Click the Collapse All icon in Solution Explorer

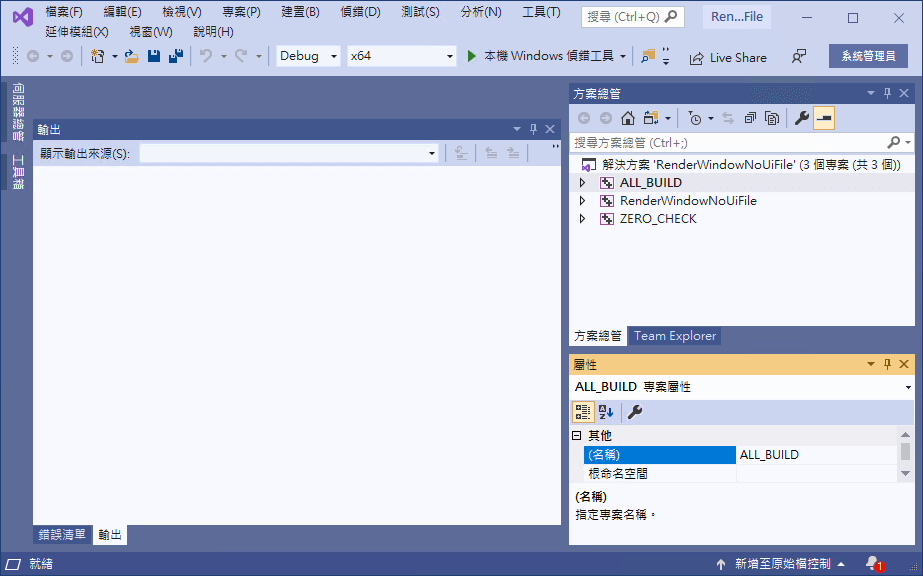(x=750, y=118)
